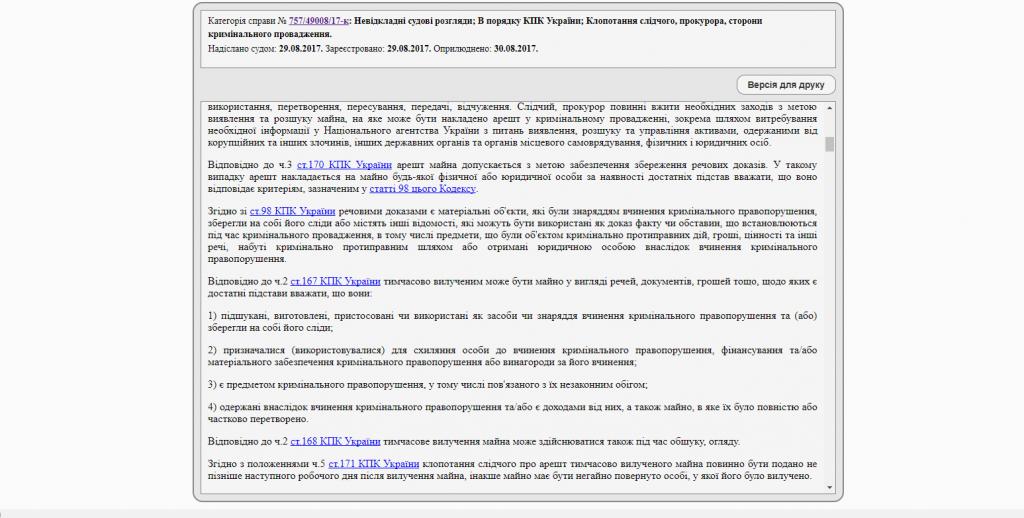Click the scrollbar up arrow
This screenshot has width=1024, height=518.
829,108
